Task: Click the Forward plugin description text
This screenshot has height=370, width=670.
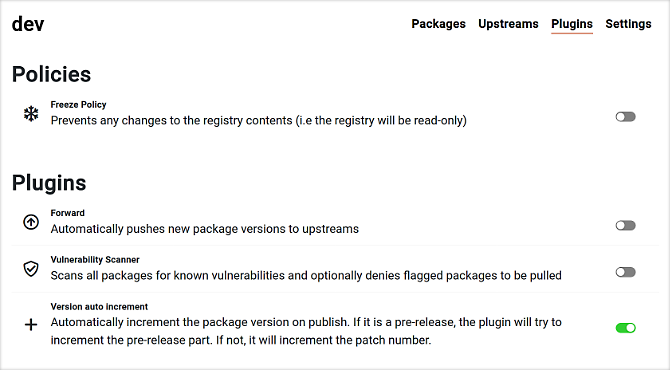Action: pos(205,229)
